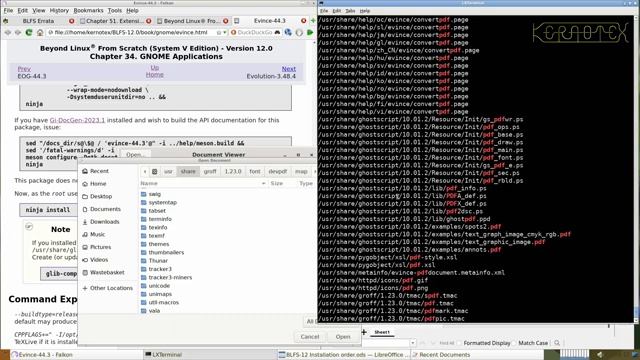The image size is (640, 360).
Task: Click the Wastebasket icon in file dialog sidebar
Action: (85, 272)
